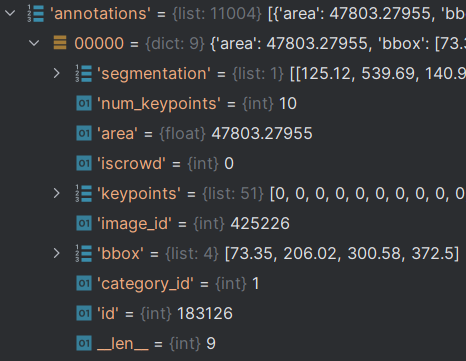Screen dimensions: 466x361
Task: Select the 'bbox' key name
Action: click(x=120, y=254)
